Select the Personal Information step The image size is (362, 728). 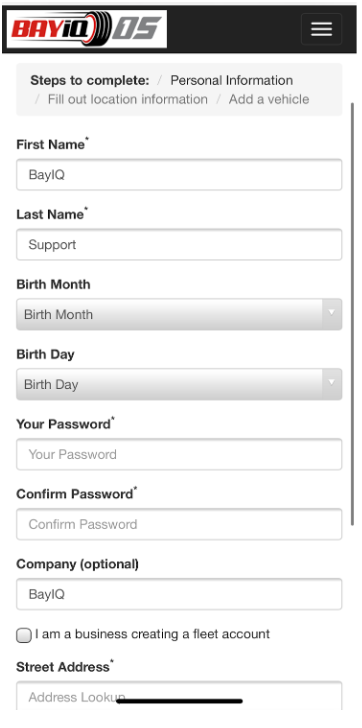point(231,80)
